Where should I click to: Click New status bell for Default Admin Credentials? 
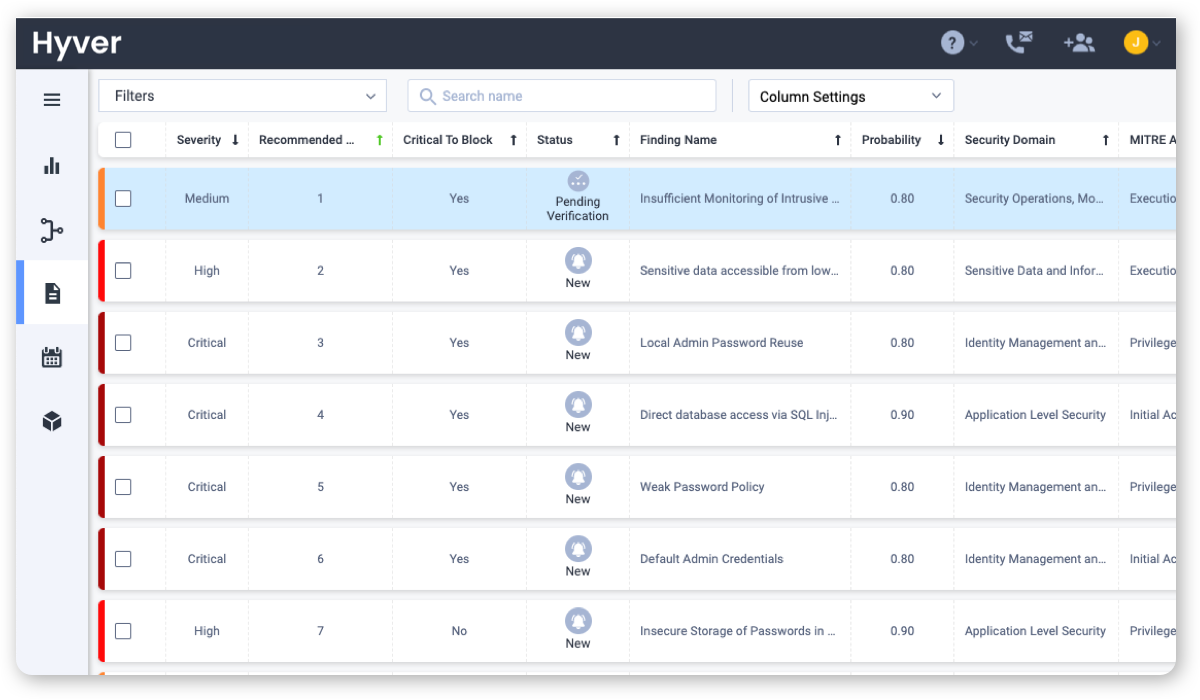click(578, 549)
